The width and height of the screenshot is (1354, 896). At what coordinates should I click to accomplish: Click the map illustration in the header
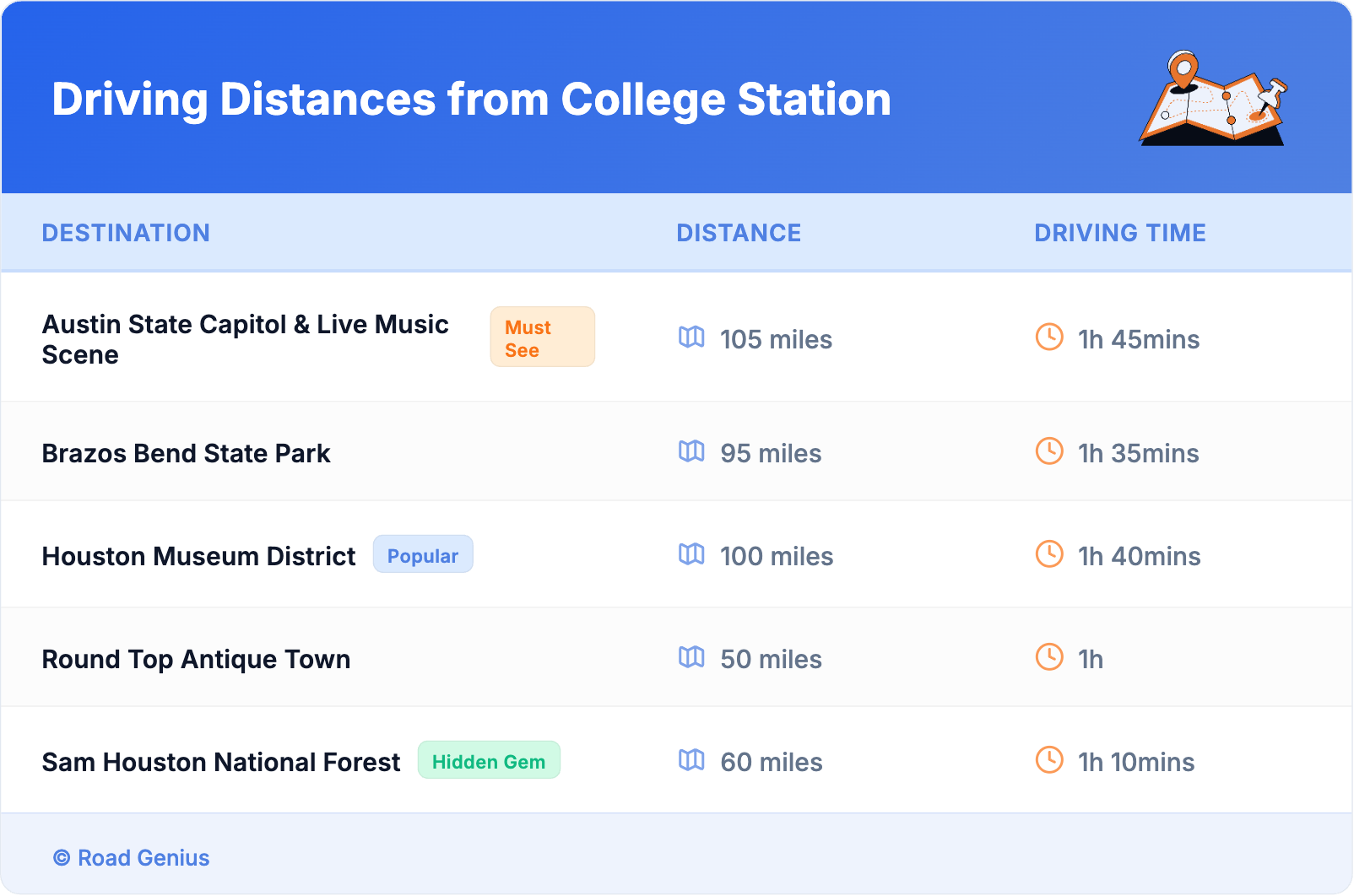1213,100
